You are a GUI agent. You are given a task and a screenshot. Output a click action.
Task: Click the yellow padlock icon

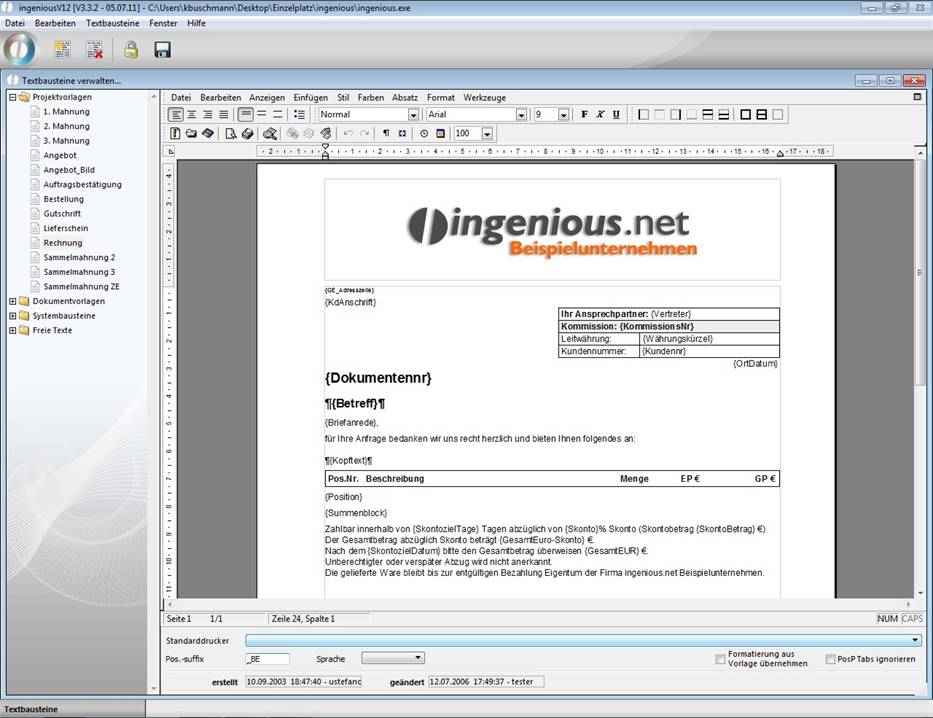pyautogui.click(x=131, y=49)
